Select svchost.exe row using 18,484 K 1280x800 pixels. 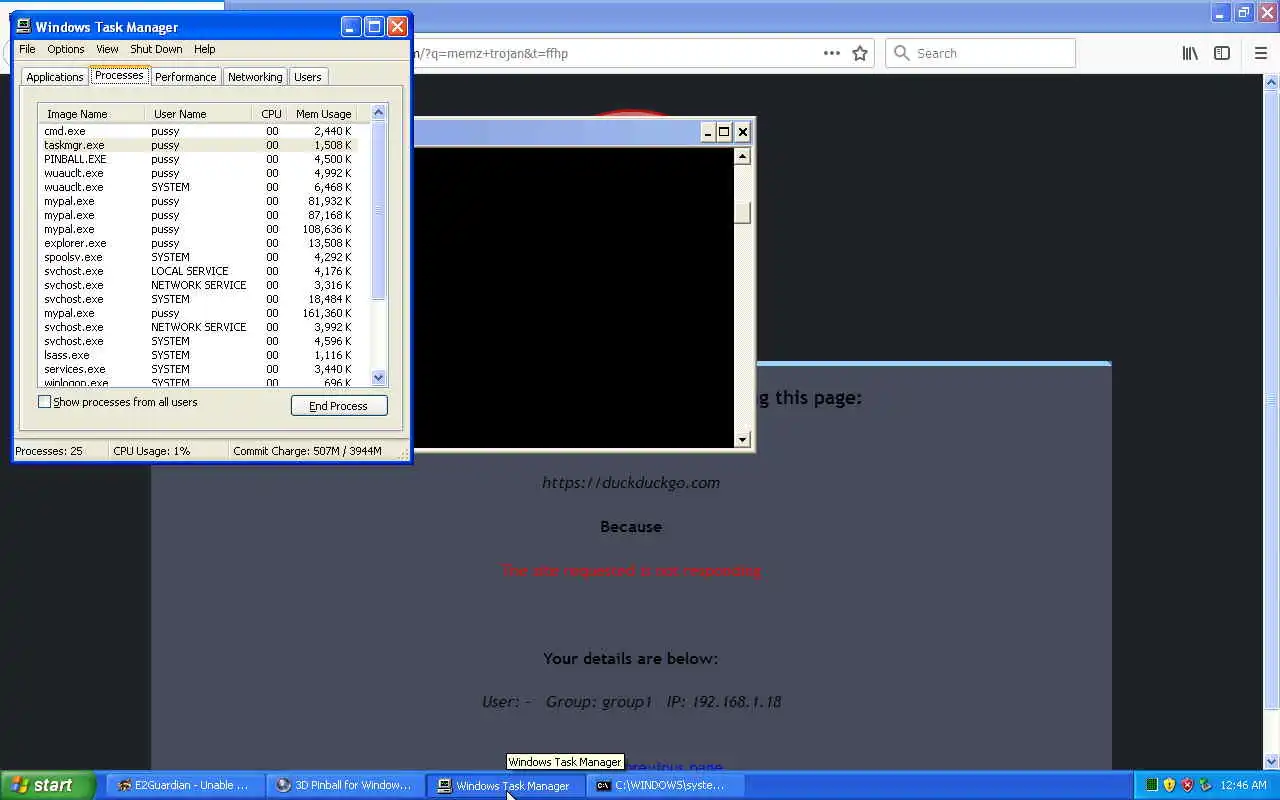[198, 299]
